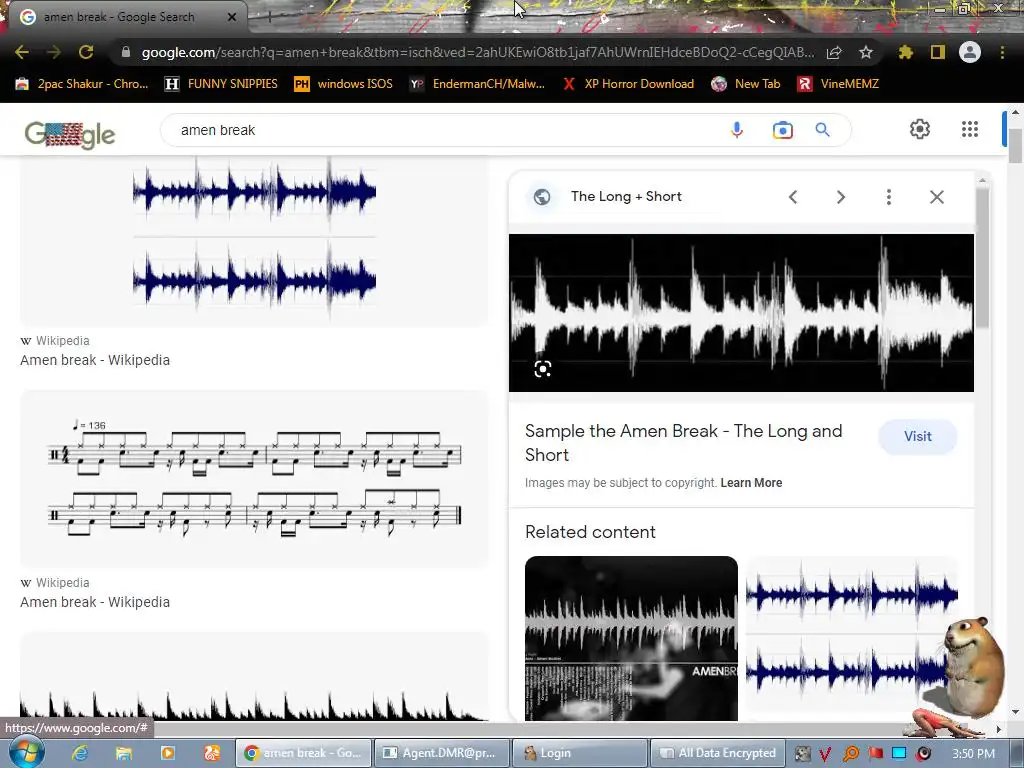Open the Google apps grid
The width and height of the screenshot is (1024, 768).
tap(970, 129)
